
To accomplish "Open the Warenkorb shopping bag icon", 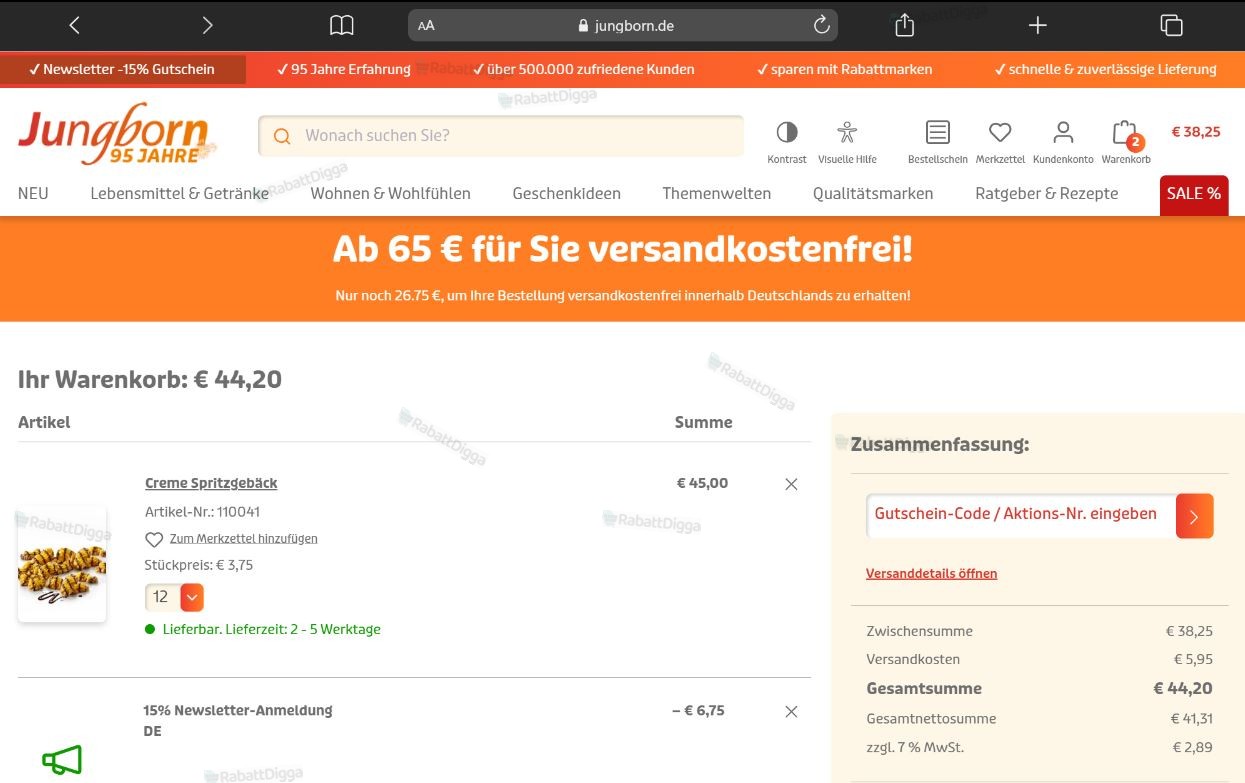I will pyautogui.click(x=1126, y=140).
